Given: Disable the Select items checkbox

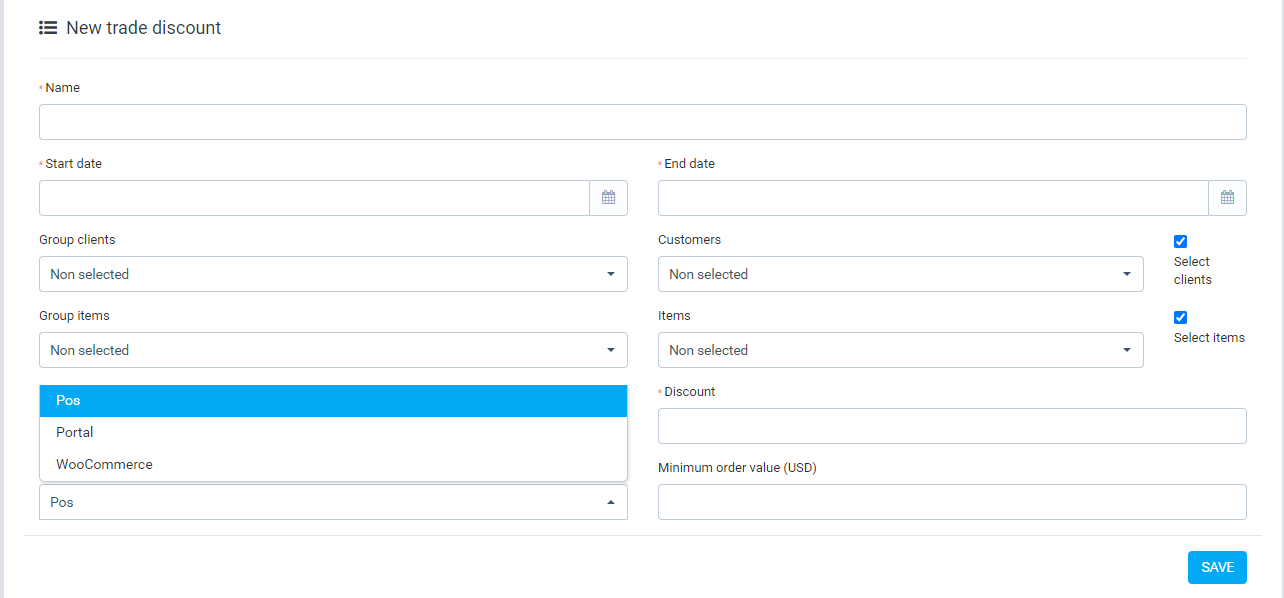Looking at the screenshot, I should point(1181,317).
